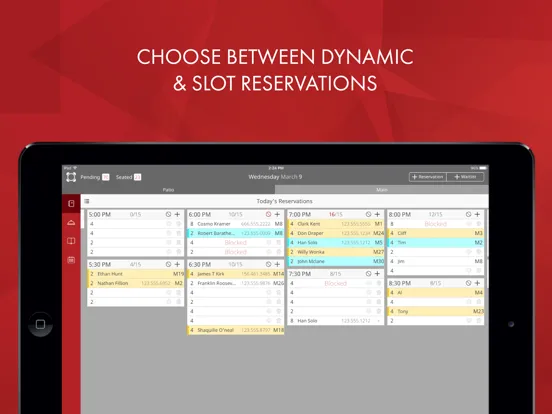The width and height of the screenshot is (552, 414).
Task: Open the James T Kirk reservation
Action: coord(236,274)
